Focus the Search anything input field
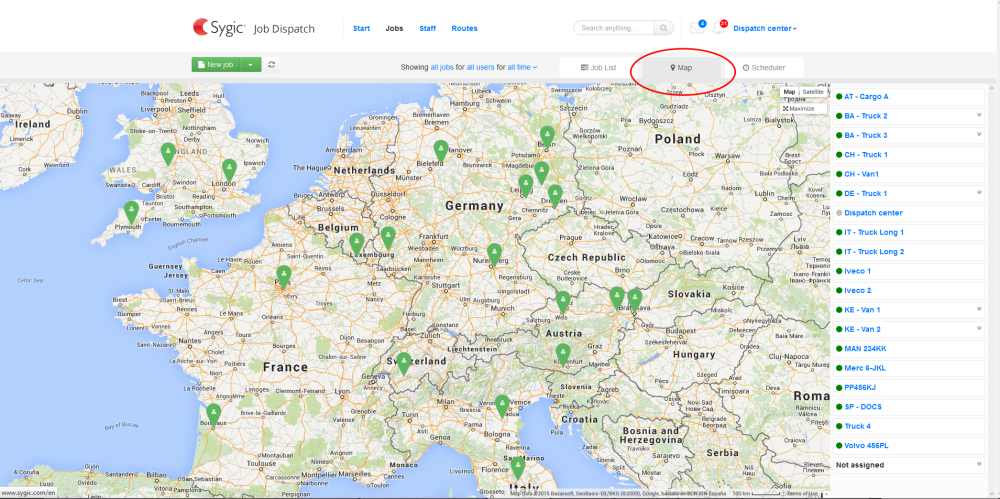Viewport: 1000px width, 499px height. tap(614, 28)
